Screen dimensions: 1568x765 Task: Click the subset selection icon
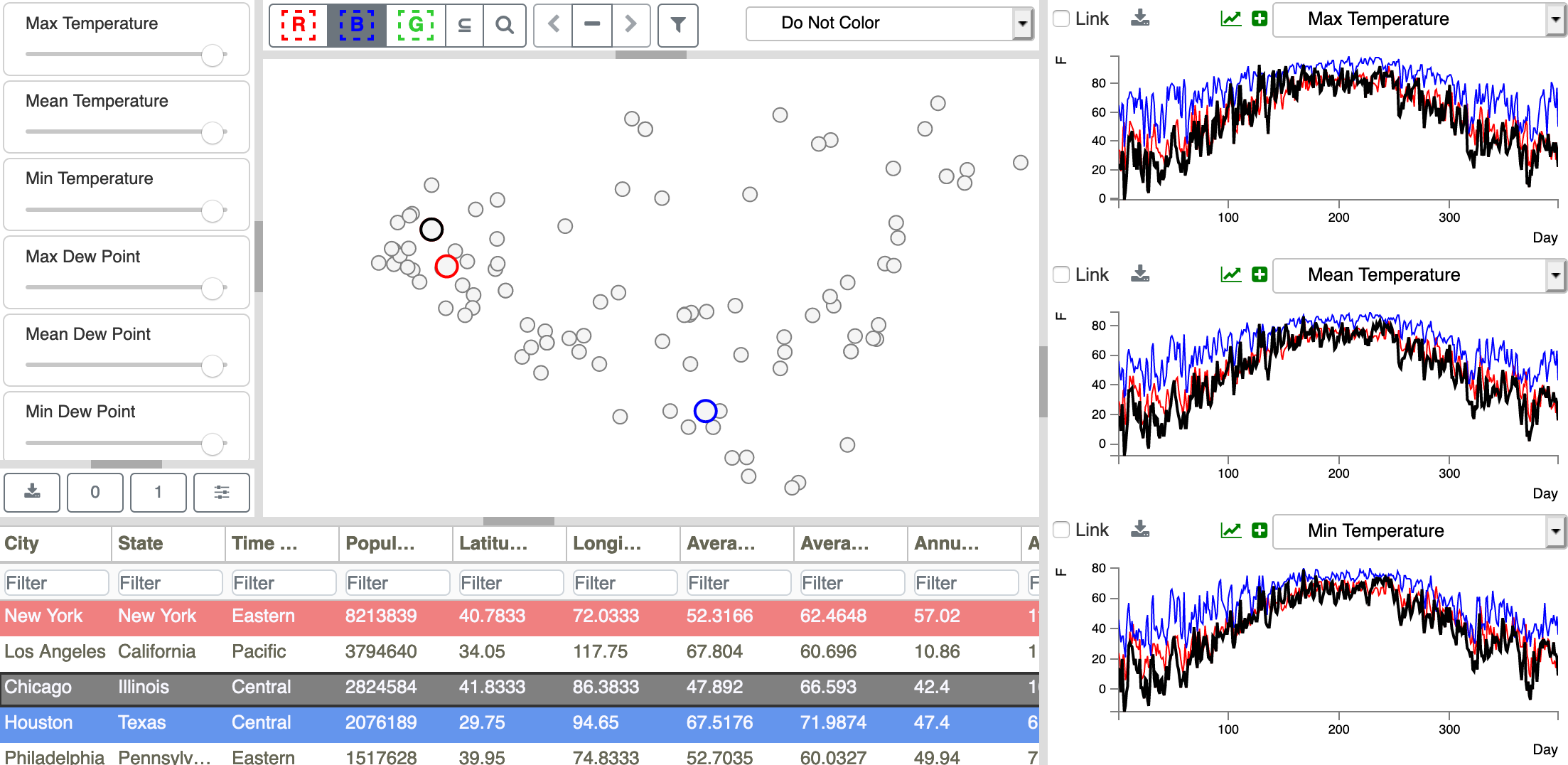[x=464, y=25]
